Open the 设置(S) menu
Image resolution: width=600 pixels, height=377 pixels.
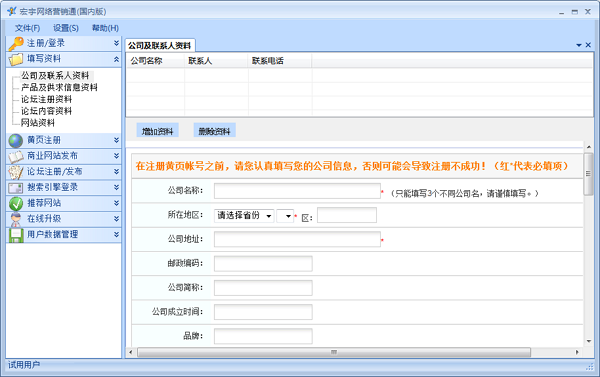point(66,28)
